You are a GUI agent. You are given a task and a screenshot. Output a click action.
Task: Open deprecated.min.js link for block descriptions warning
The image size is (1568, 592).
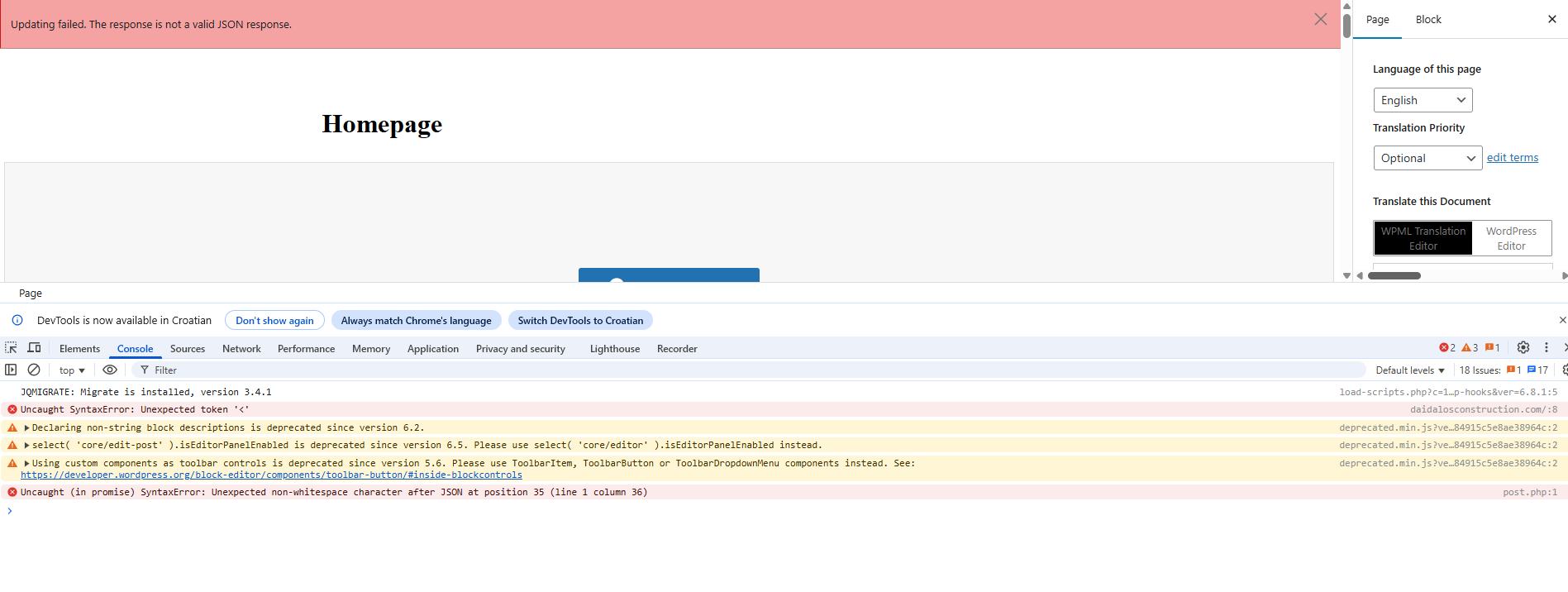pyautogui.click(x=1448, y=427)
